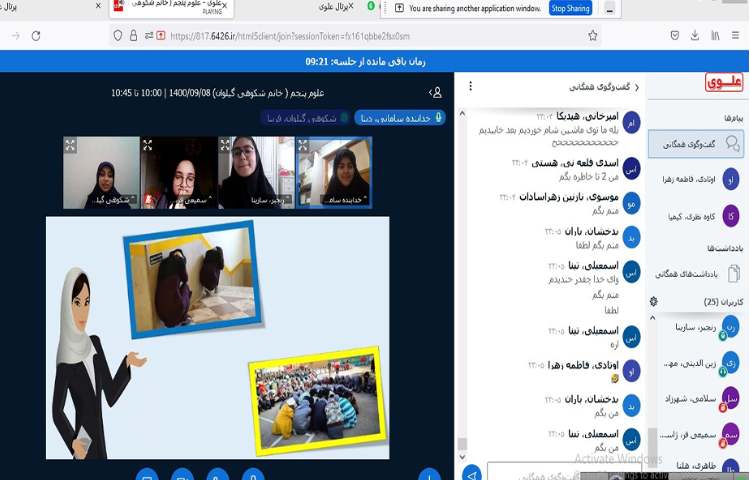The image size is (750, 480).
Task: Click the chat scrollbar thumb
Action: pyautogui.click(x=462, y=443)
